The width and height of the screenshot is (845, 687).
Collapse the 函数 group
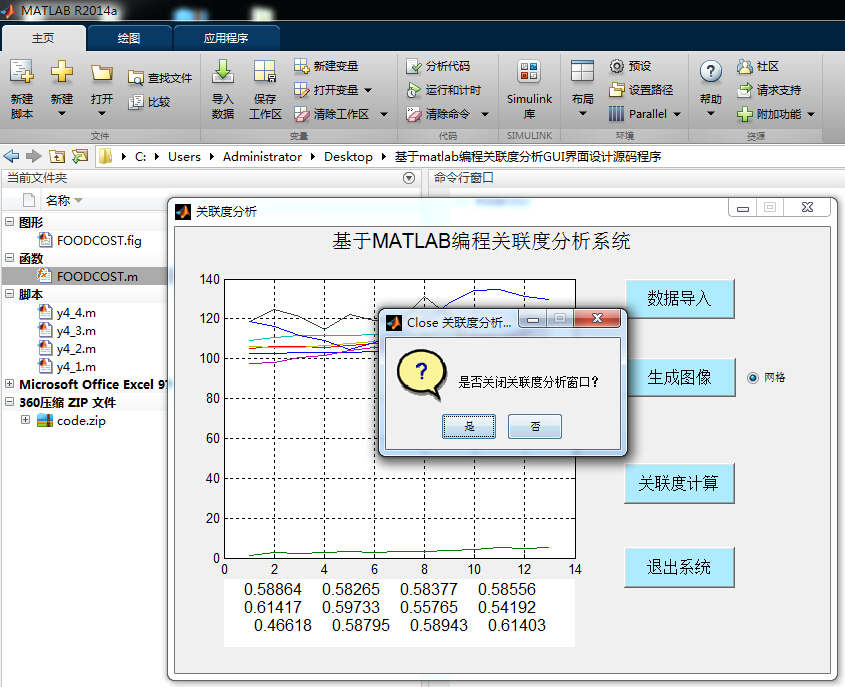9,258
